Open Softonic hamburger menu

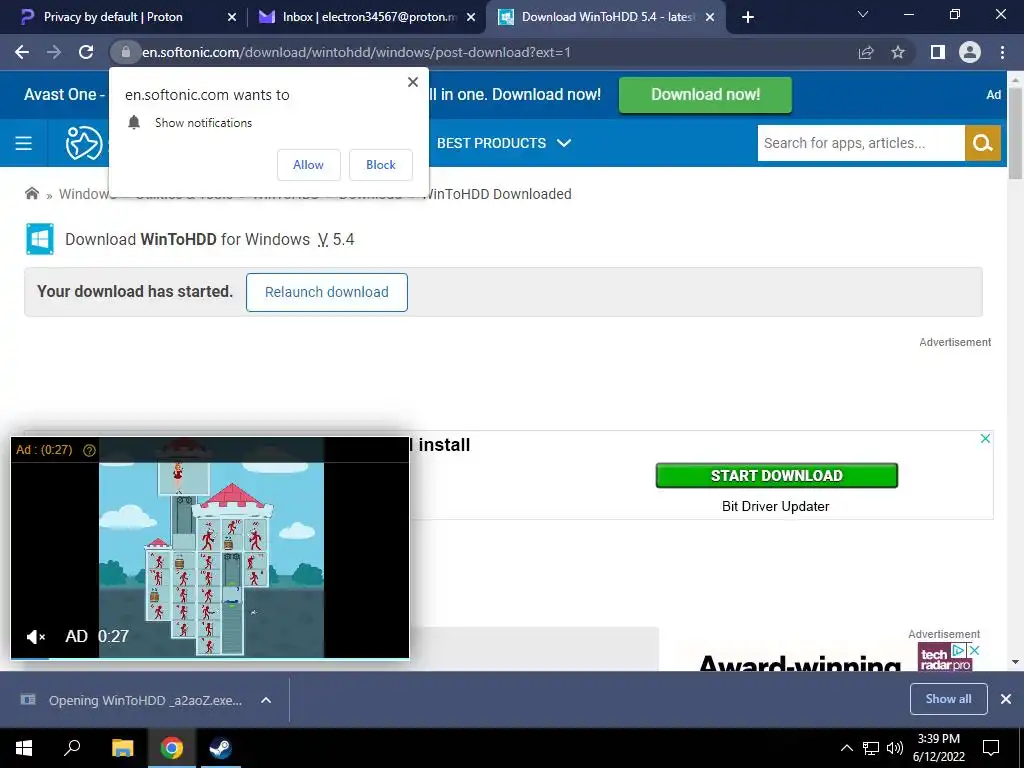(24, 143)
